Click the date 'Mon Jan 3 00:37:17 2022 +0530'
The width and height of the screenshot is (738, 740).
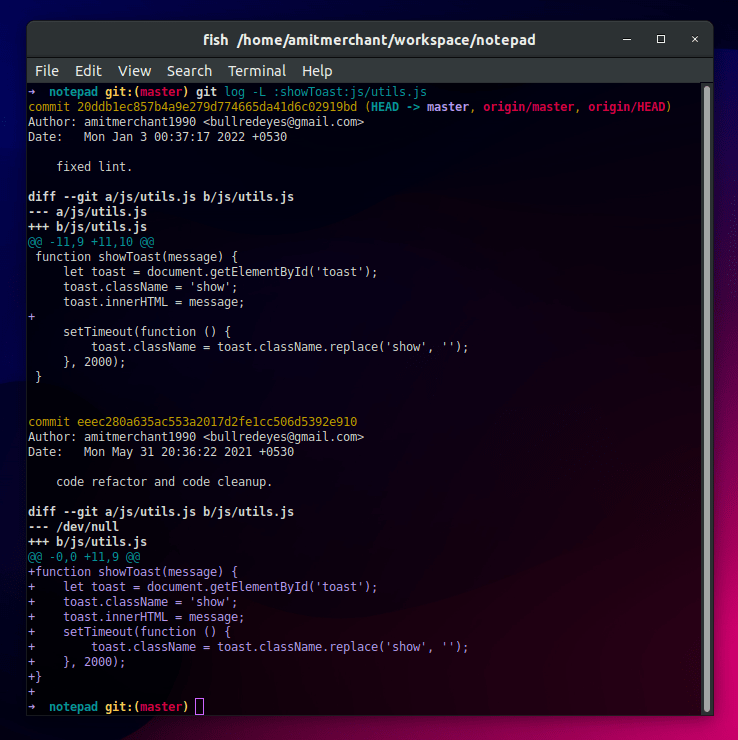coord(185,137)
